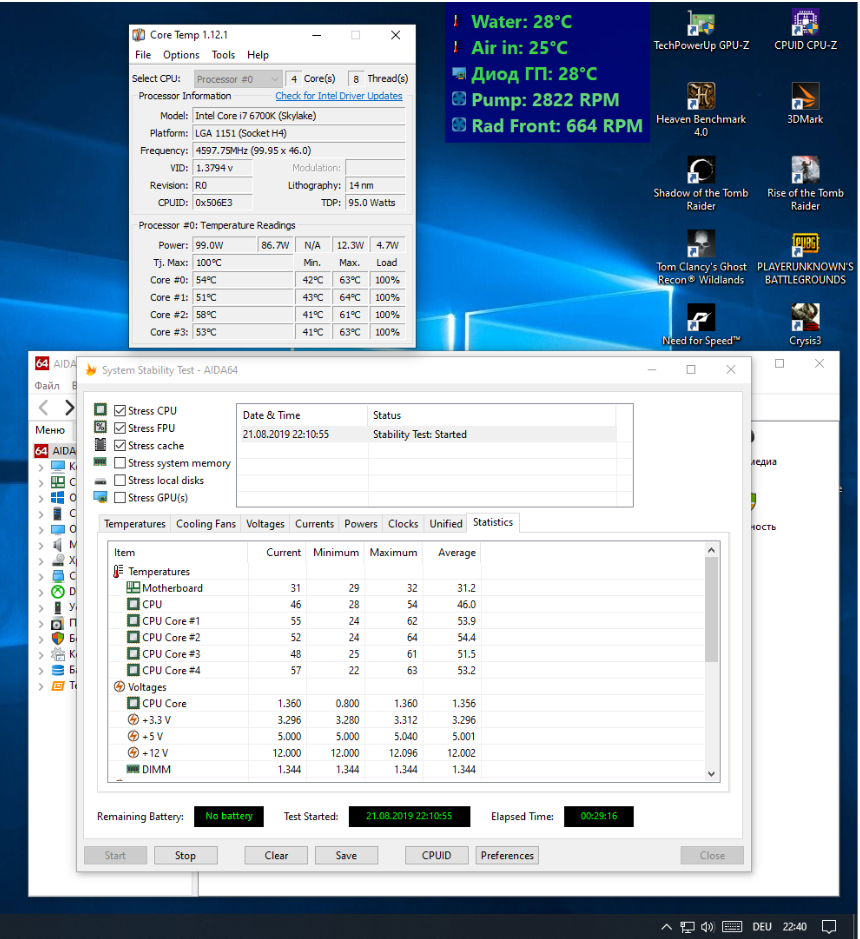860x939 pixels.
Task: Enable Stress GPU(s) checkbox
Action: (x=120, y=497)
